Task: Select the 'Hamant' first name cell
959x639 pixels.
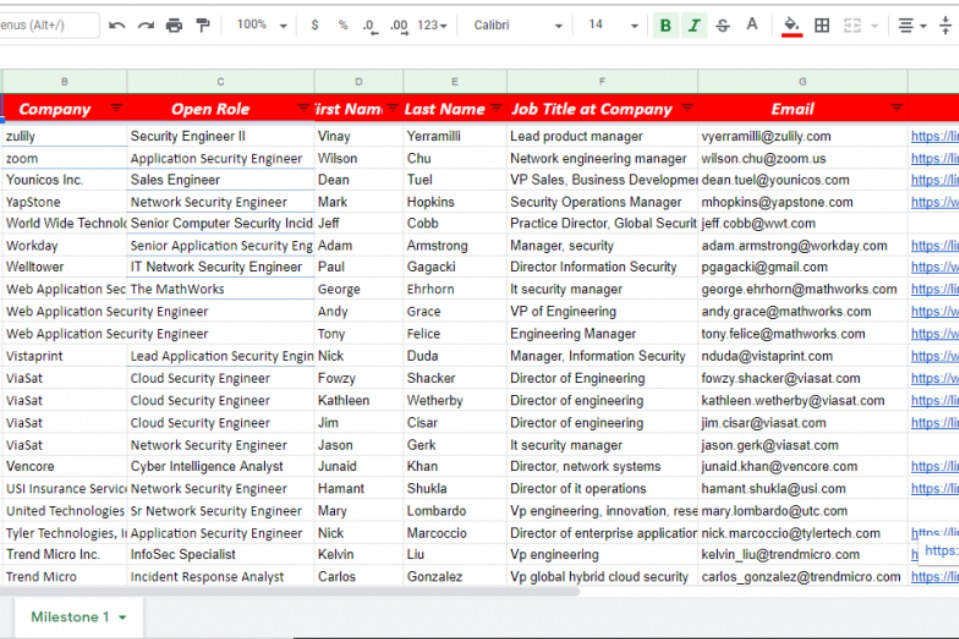Action: click(x=359, y=489)
